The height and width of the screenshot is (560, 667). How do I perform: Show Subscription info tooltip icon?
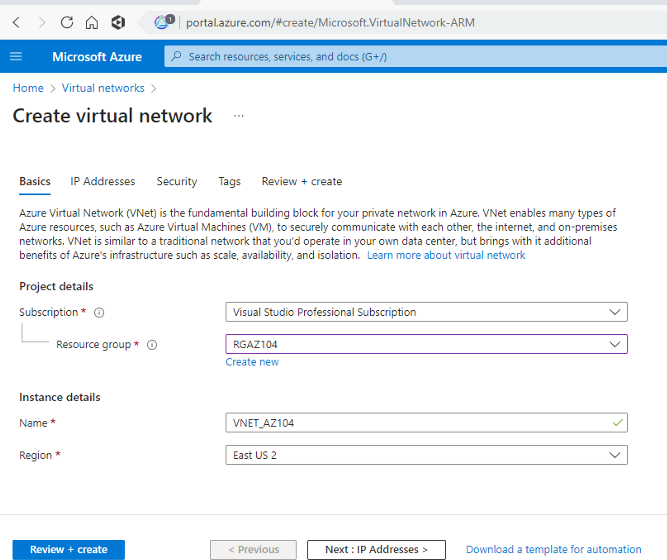pyautogui.click(x=99, y=313)
